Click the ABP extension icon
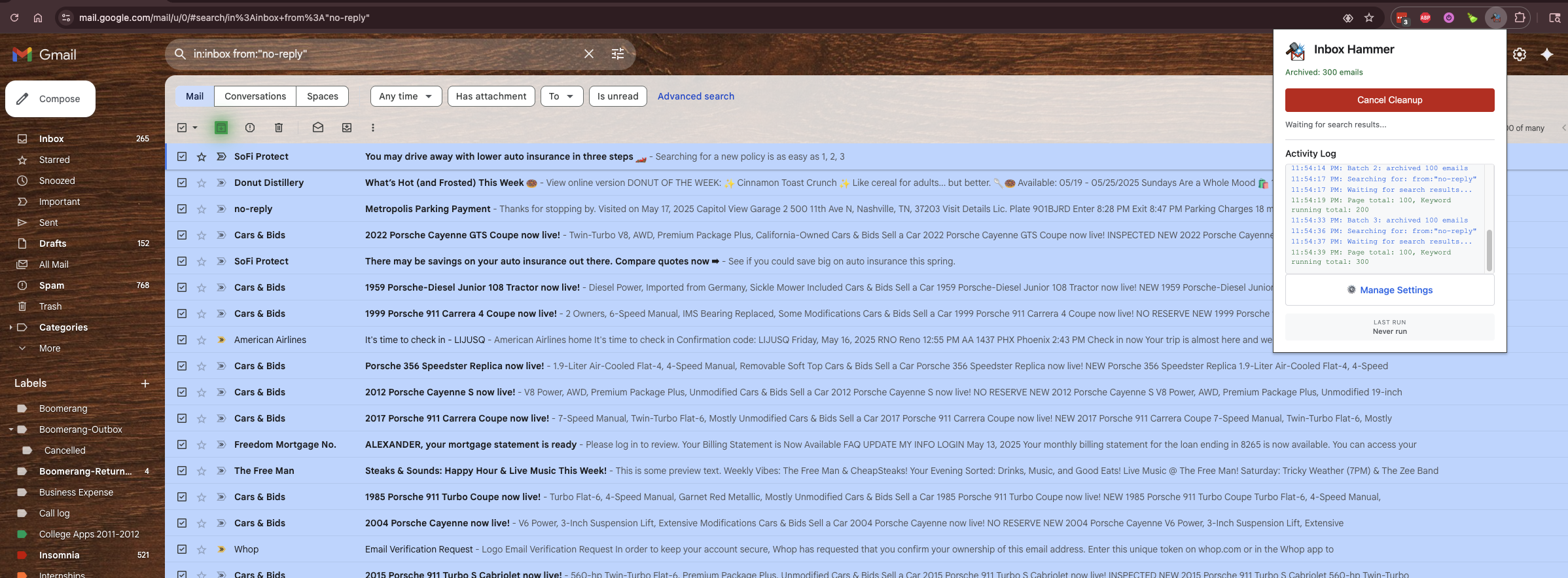1568x578 pixels. coord(1425,18)
